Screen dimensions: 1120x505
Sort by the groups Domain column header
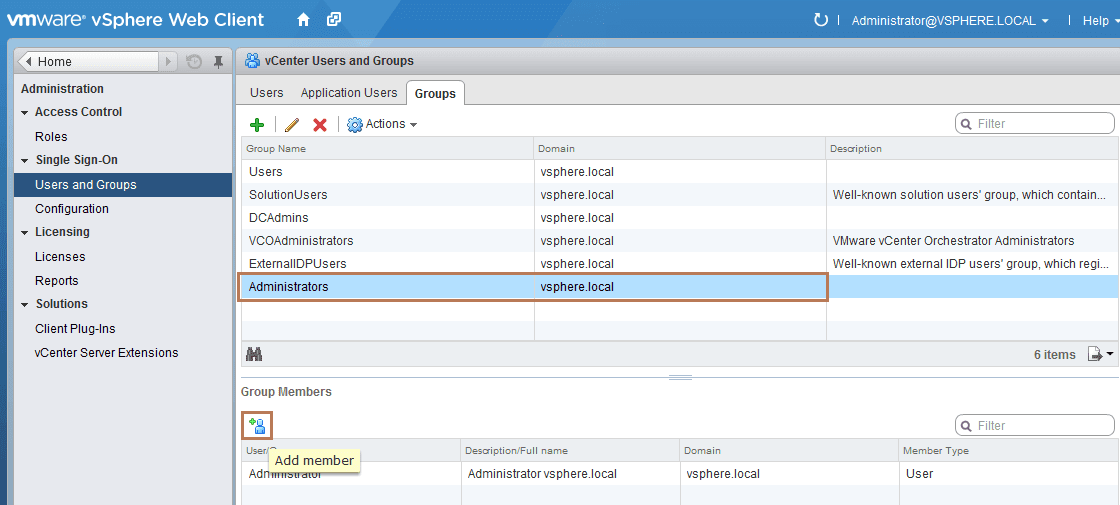point(680,149)
